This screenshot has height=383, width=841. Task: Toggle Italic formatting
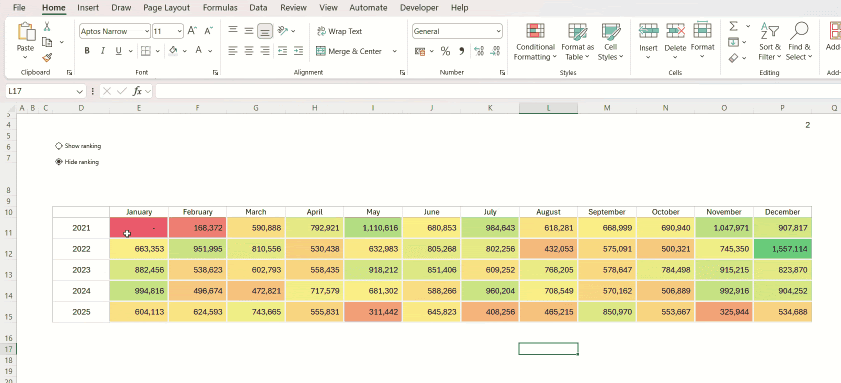tap(102, 51)
